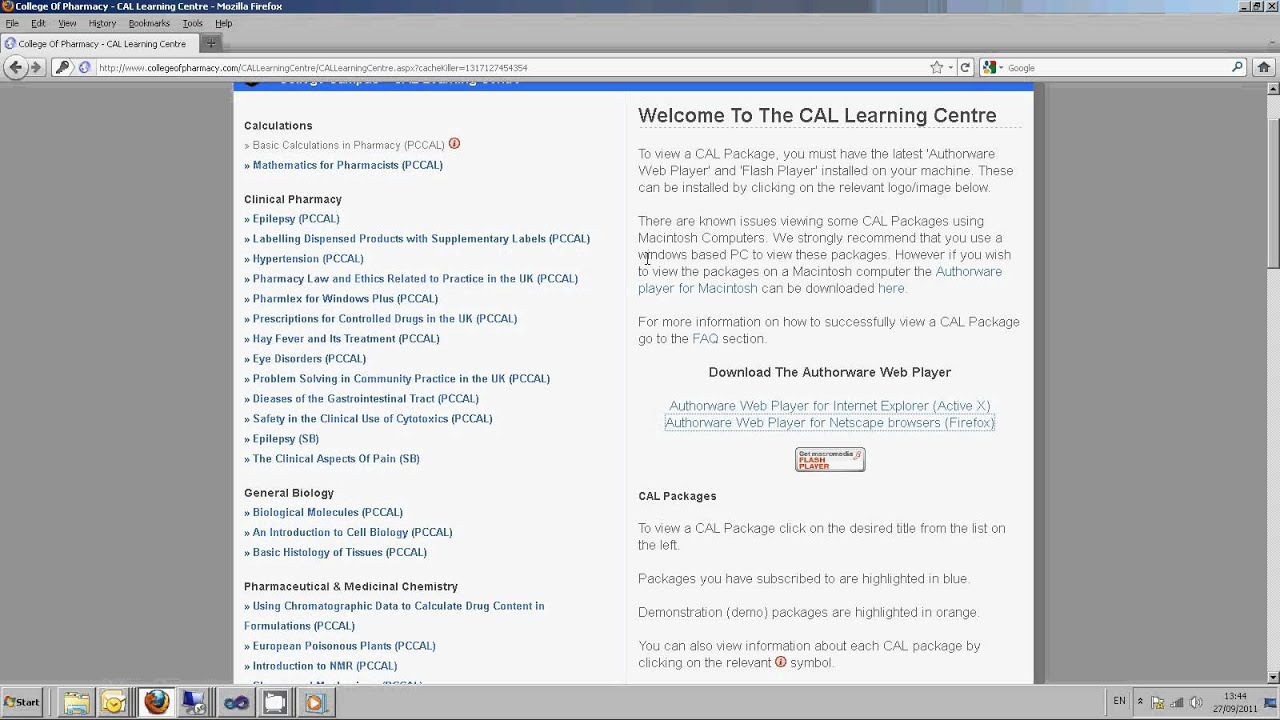Image resolution: width=1280 pixels, height=720 pixels.
Task: Open the Outlook mail icon in the taskbar
Action: click(114, 703)
